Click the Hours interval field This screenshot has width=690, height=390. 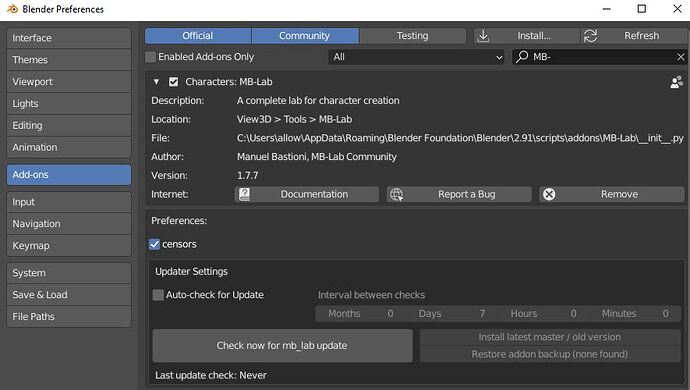[544, 314]
